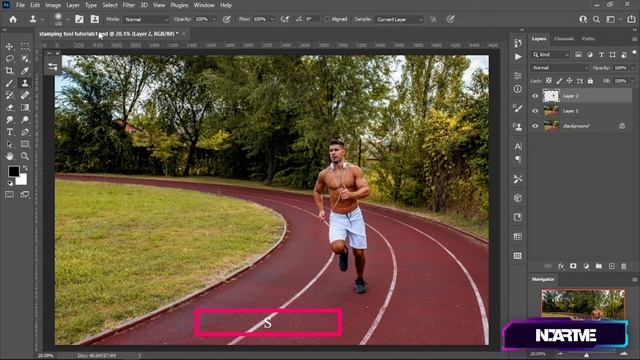Hide Layer 2 with its eye icon
Image resolution: width=640 pixels, height=360 pixels.
535,96
